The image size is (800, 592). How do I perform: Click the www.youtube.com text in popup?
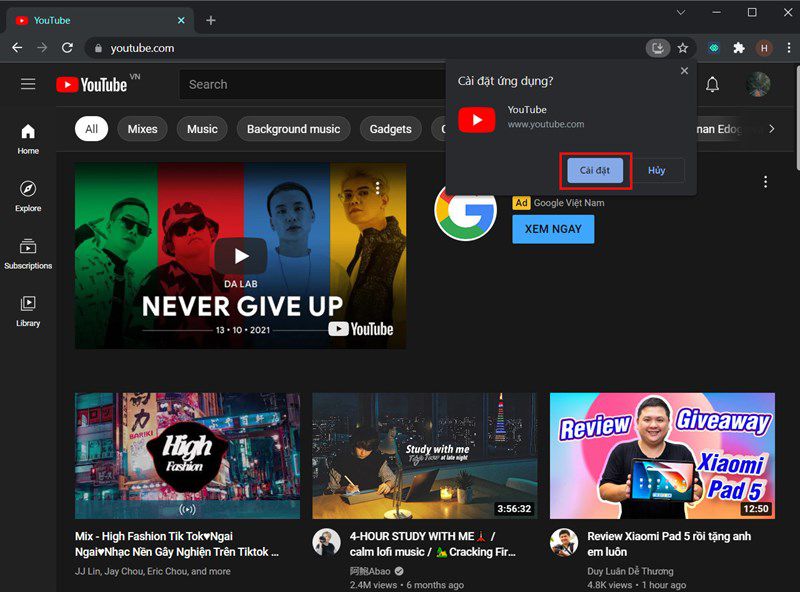(x=545, y=124)
